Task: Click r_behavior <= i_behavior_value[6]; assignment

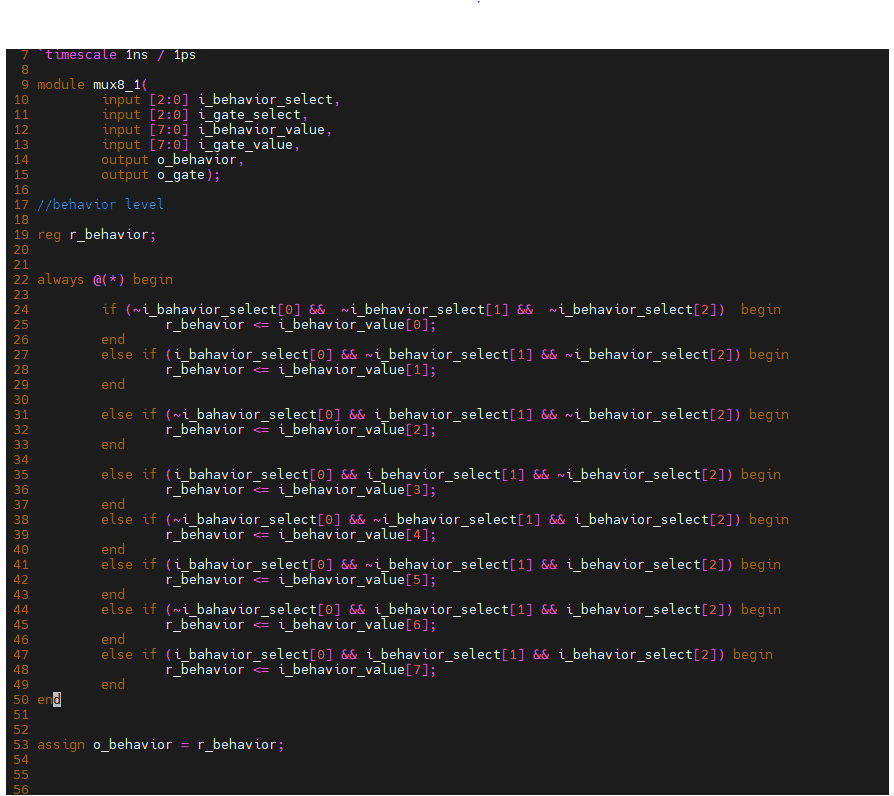Action: [301, 624]
